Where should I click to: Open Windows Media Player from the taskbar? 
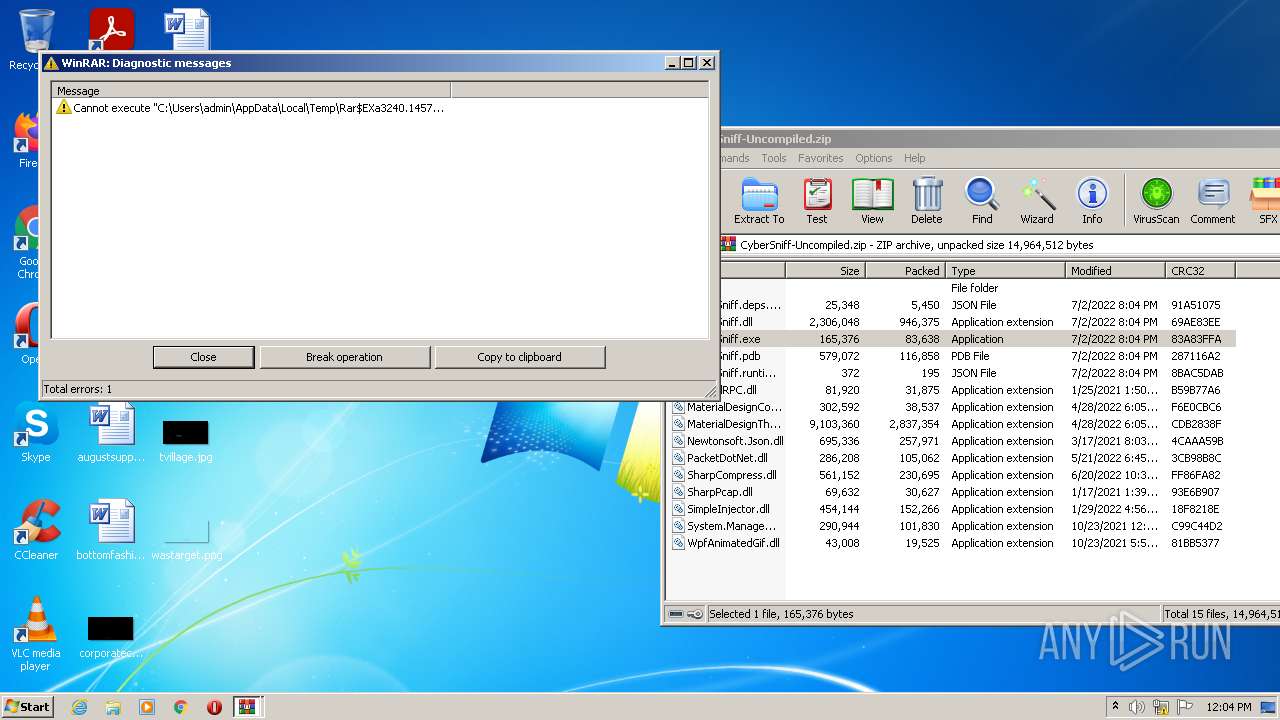147,707
